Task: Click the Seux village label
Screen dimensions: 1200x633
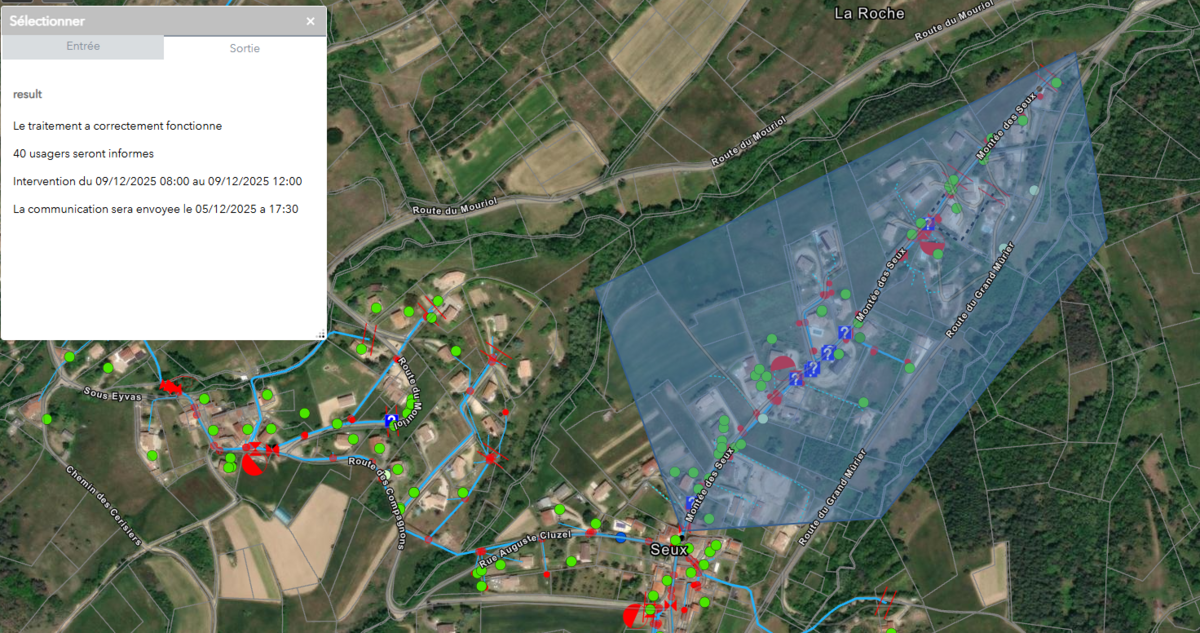Action: (669, 550)
